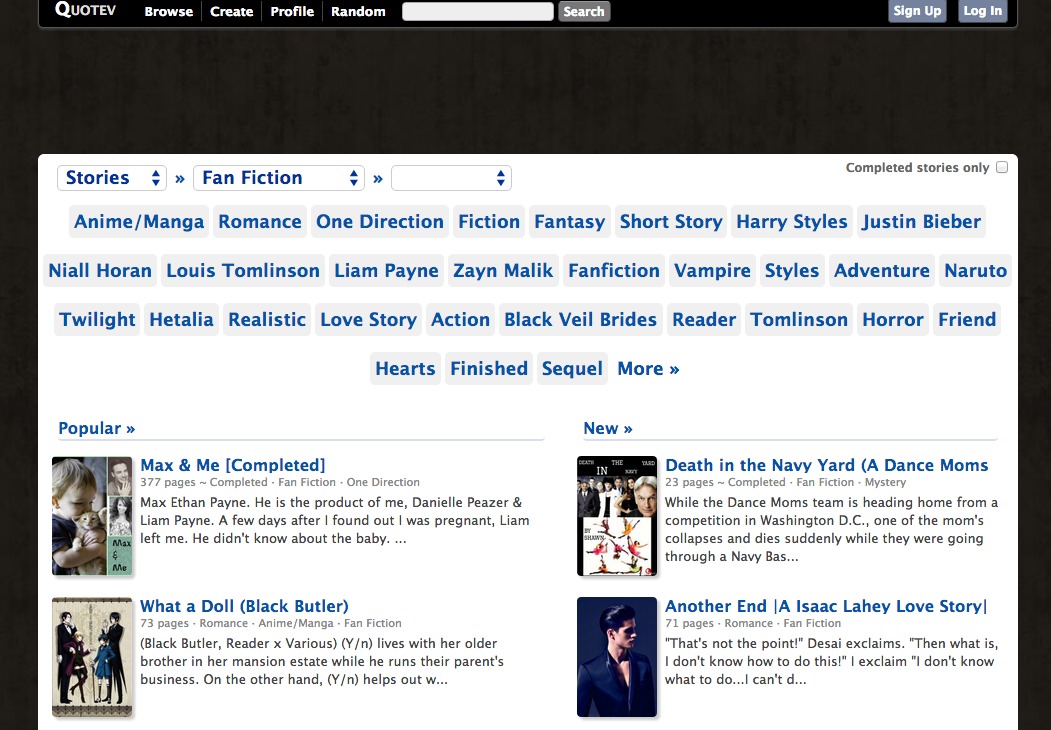Open the Liam Payne tag
1051x730 pixels.
click(386, 270)
